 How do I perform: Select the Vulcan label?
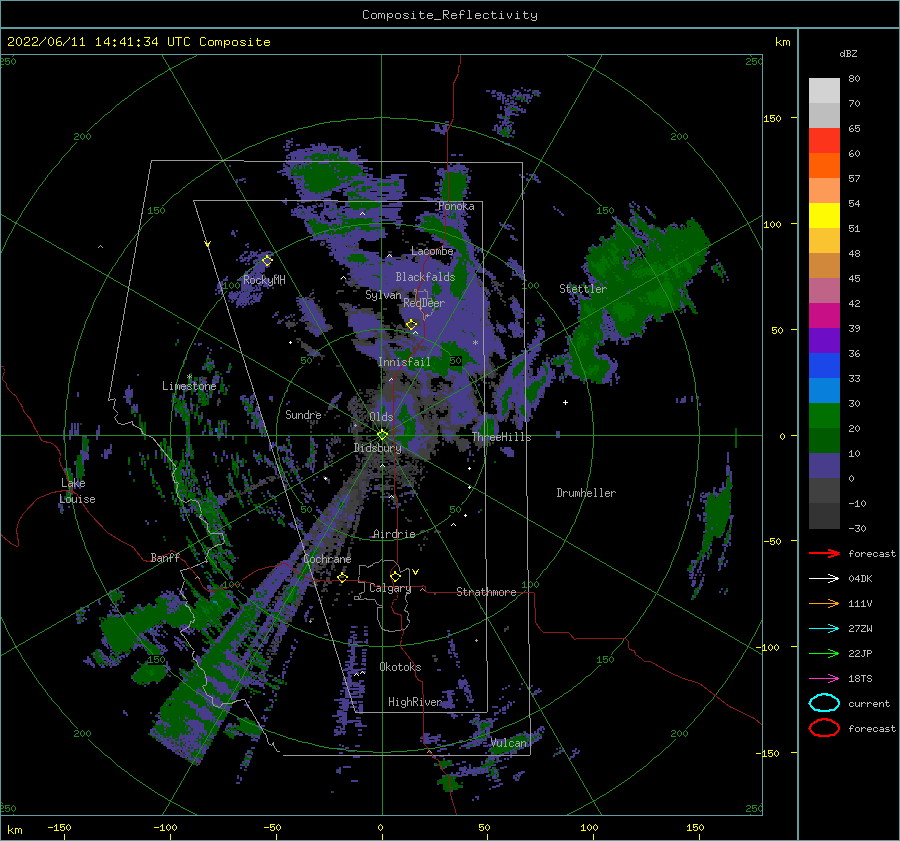pos(508,743)
